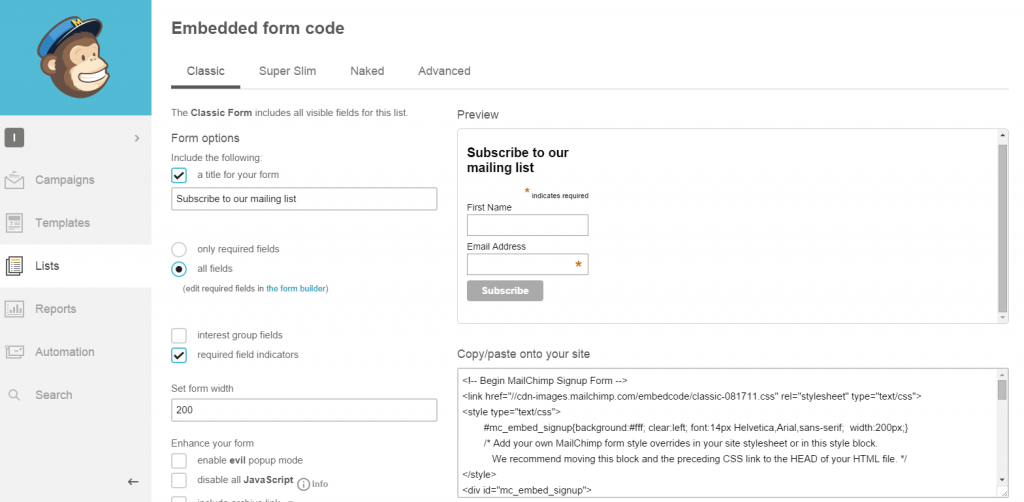Click "Subscribe to our mailing list" preview title
This screenshot has height=502, width=1024.
tap(518, 160)
